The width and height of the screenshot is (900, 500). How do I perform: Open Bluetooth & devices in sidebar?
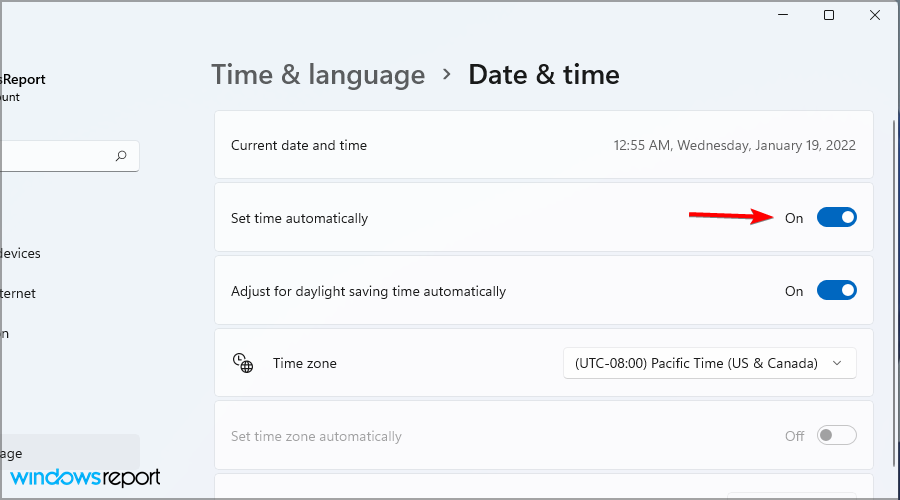pyautogui.click(x=20, y=253)
